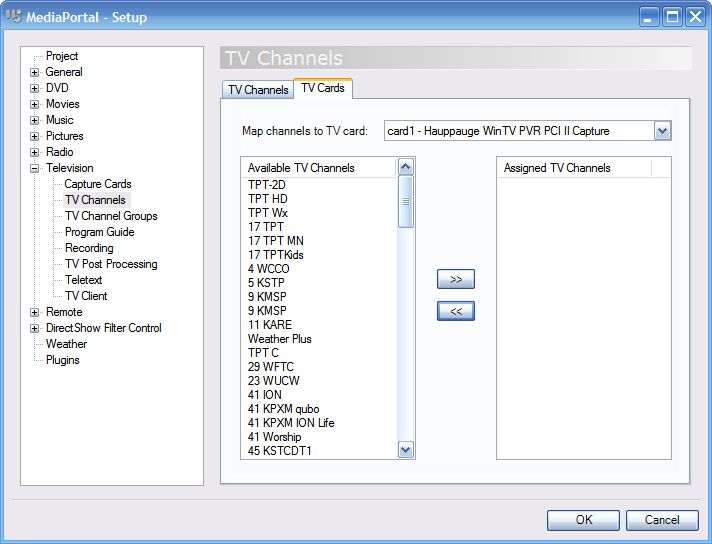This screenshot has height=544, width=712.
Task: Click the Assigned TV Channels column header
Action: point(574,168)
